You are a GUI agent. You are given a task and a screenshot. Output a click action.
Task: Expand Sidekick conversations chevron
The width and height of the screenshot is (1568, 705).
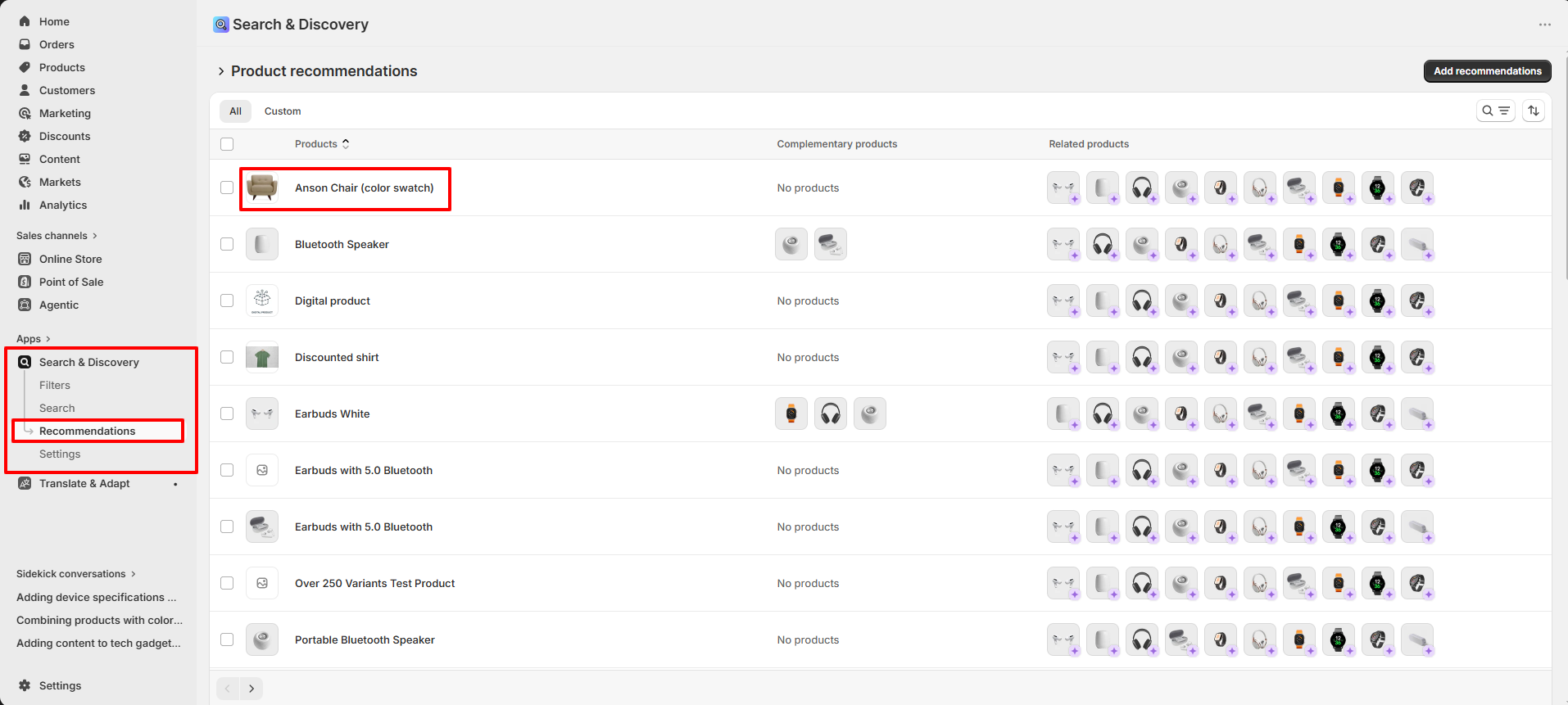pyautogui.click(x=134, y=574)
